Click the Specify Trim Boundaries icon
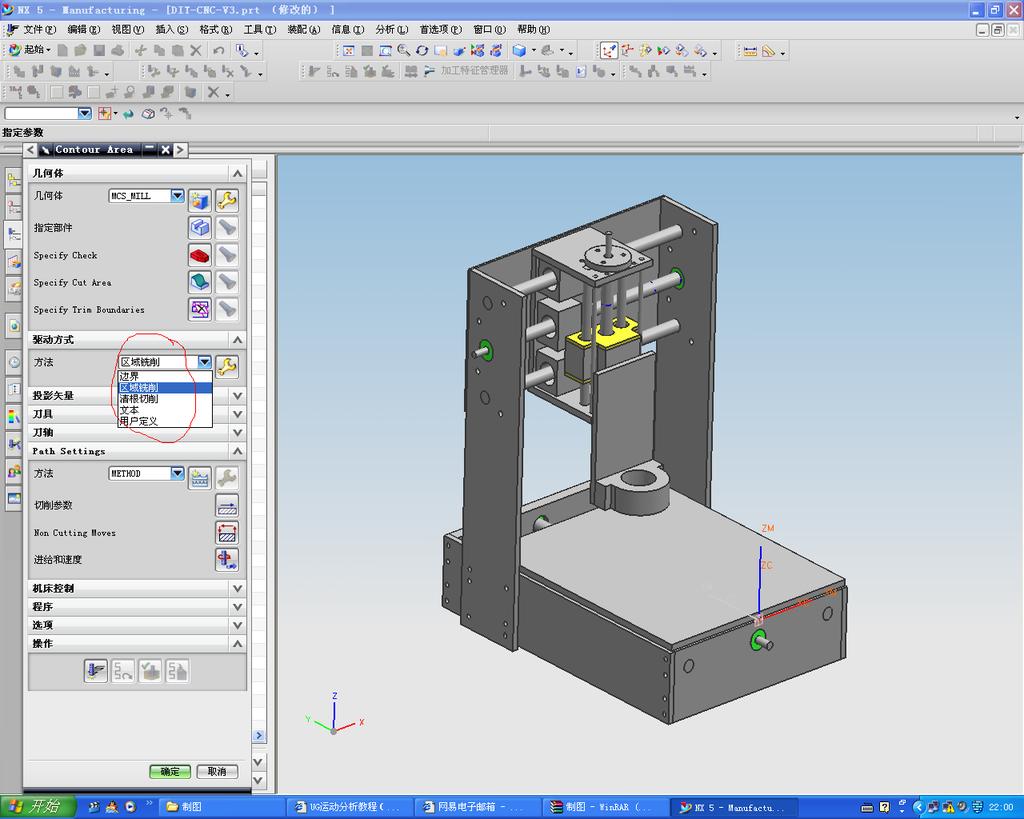The image size is (1024, 819). click(x=200, y=309)
